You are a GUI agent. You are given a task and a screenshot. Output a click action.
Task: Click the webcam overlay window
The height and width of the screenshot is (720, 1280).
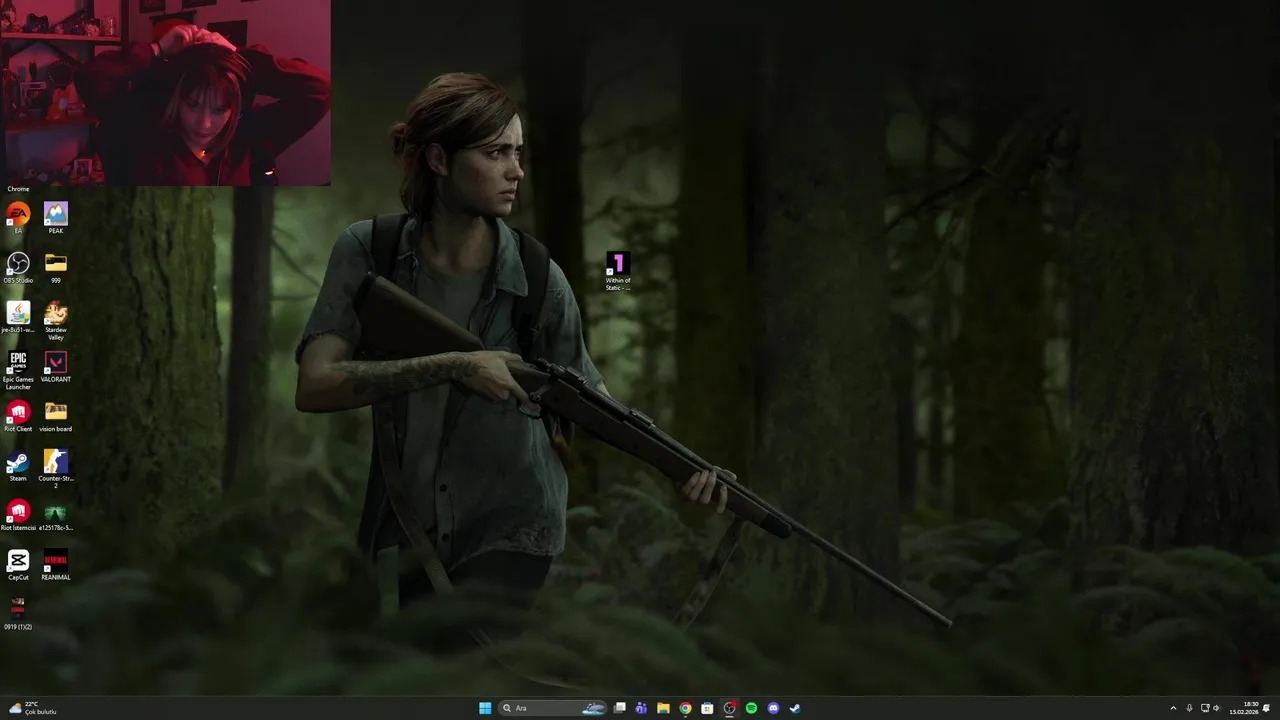tap(165, 92)
